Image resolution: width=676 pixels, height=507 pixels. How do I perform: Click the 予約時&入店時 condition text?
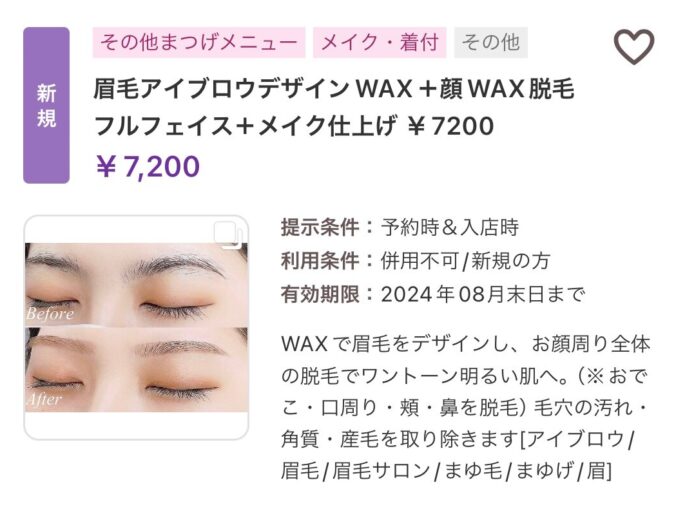pos(450,227)
